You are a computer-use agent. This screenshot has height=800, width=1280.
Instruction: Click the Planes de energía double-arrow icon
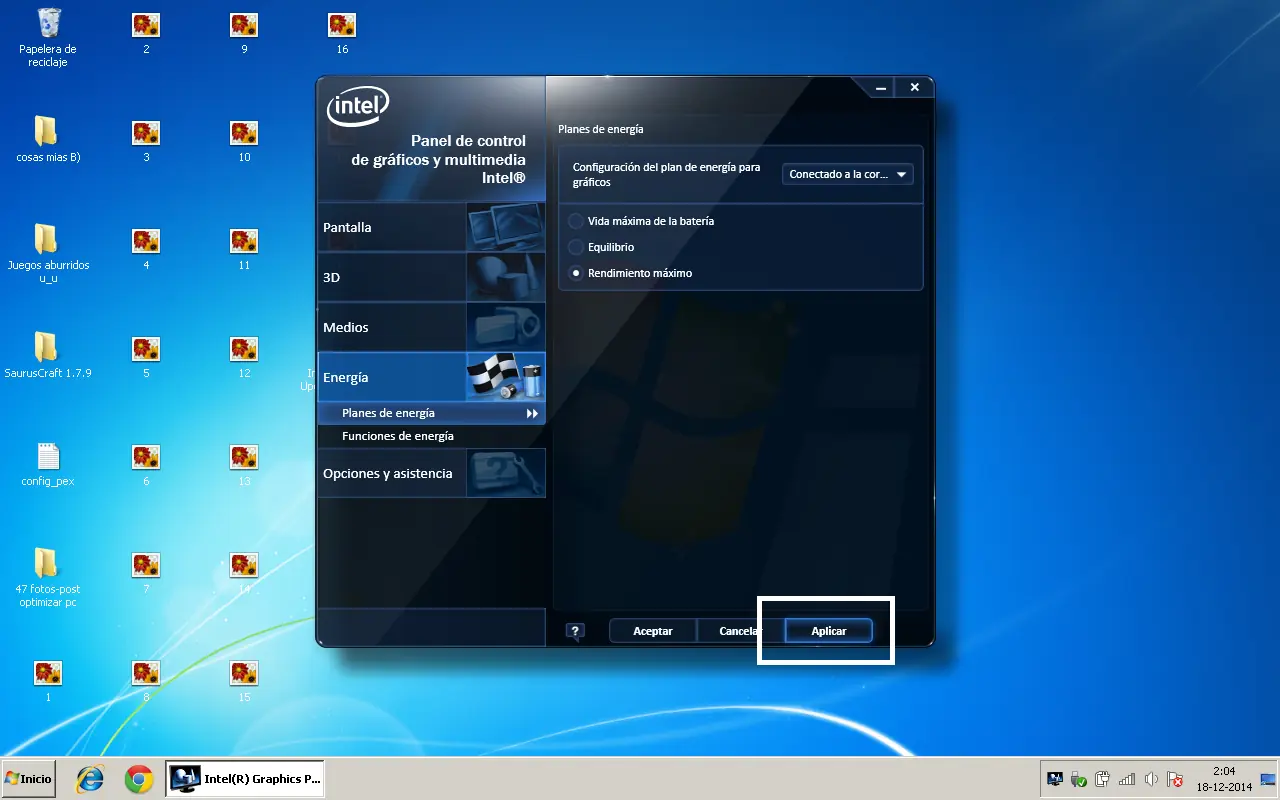coord(533,413)
